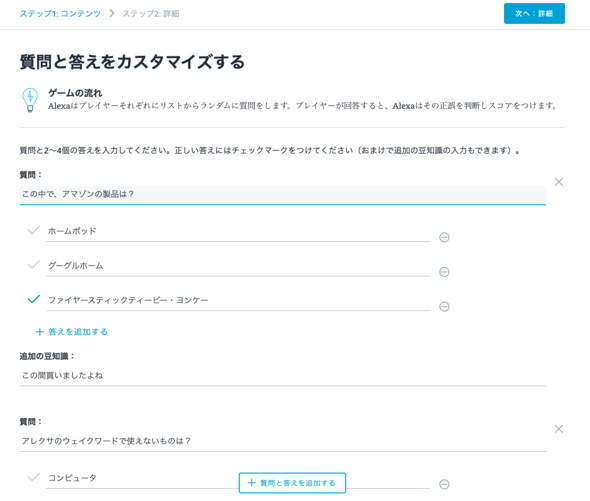Delete the アマゾンの製品 question with the X

pos(559,182)
